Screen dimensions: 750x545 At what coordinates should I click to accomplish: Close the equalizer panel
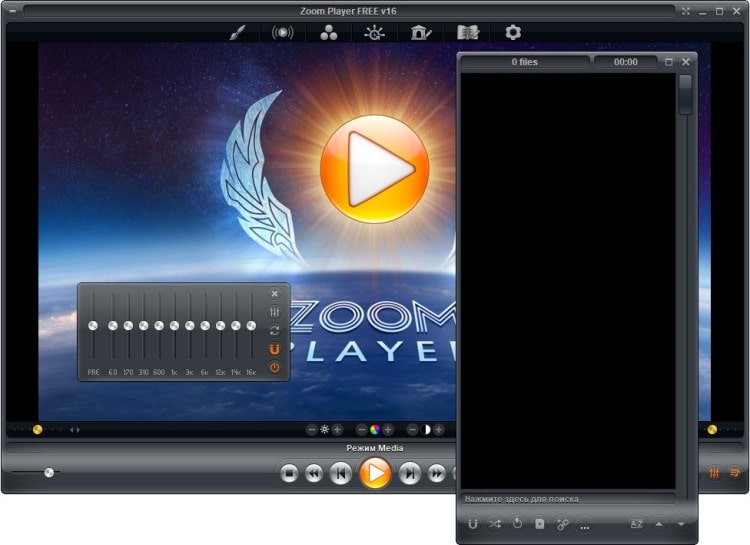coord(275,293)
